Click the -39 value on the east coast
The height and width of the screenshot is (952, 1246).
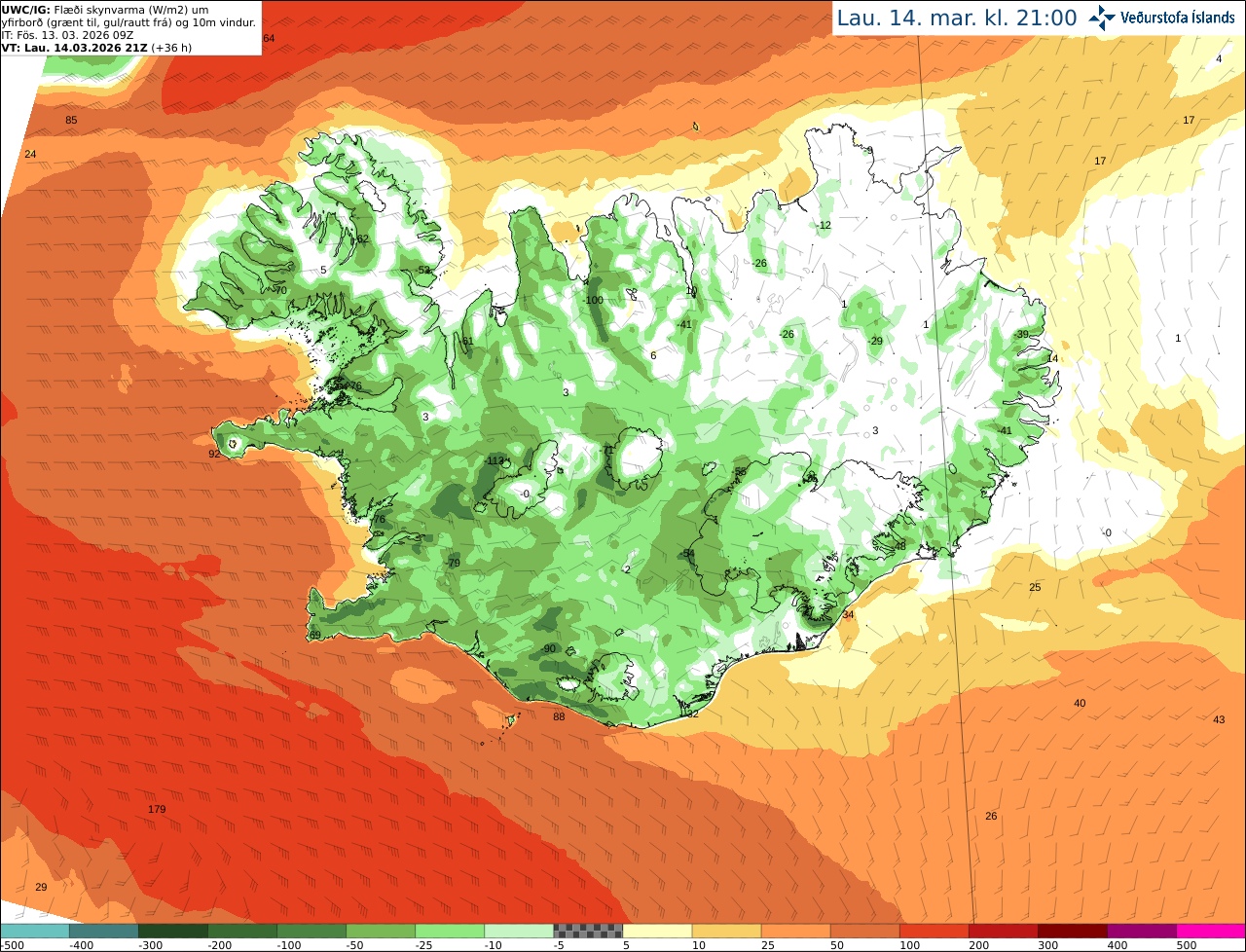(x=1021, y=334)
